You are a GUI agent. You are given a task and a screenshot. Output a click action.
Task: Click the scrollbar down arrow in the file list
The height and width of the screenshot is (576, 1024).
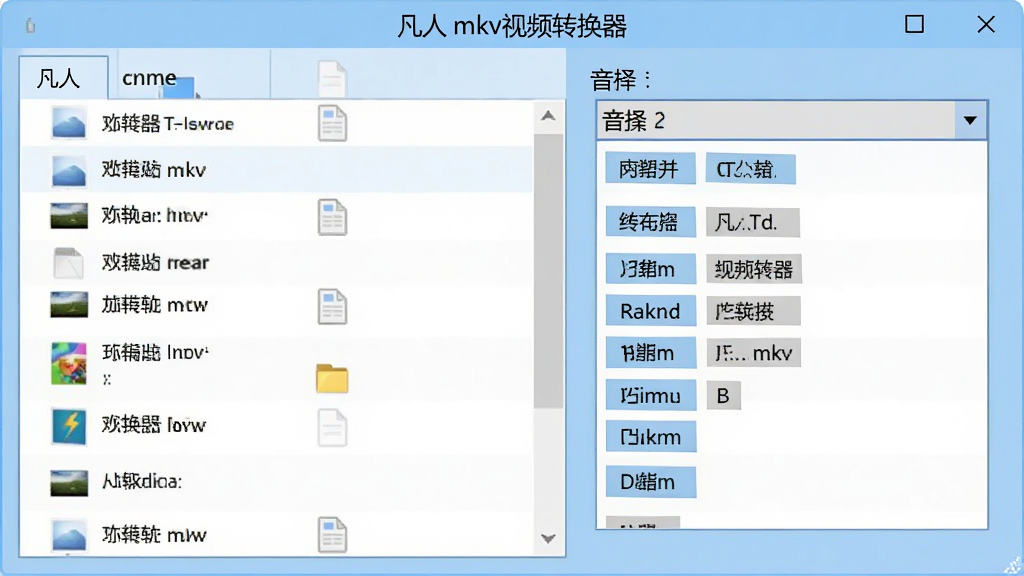point(549,539)
